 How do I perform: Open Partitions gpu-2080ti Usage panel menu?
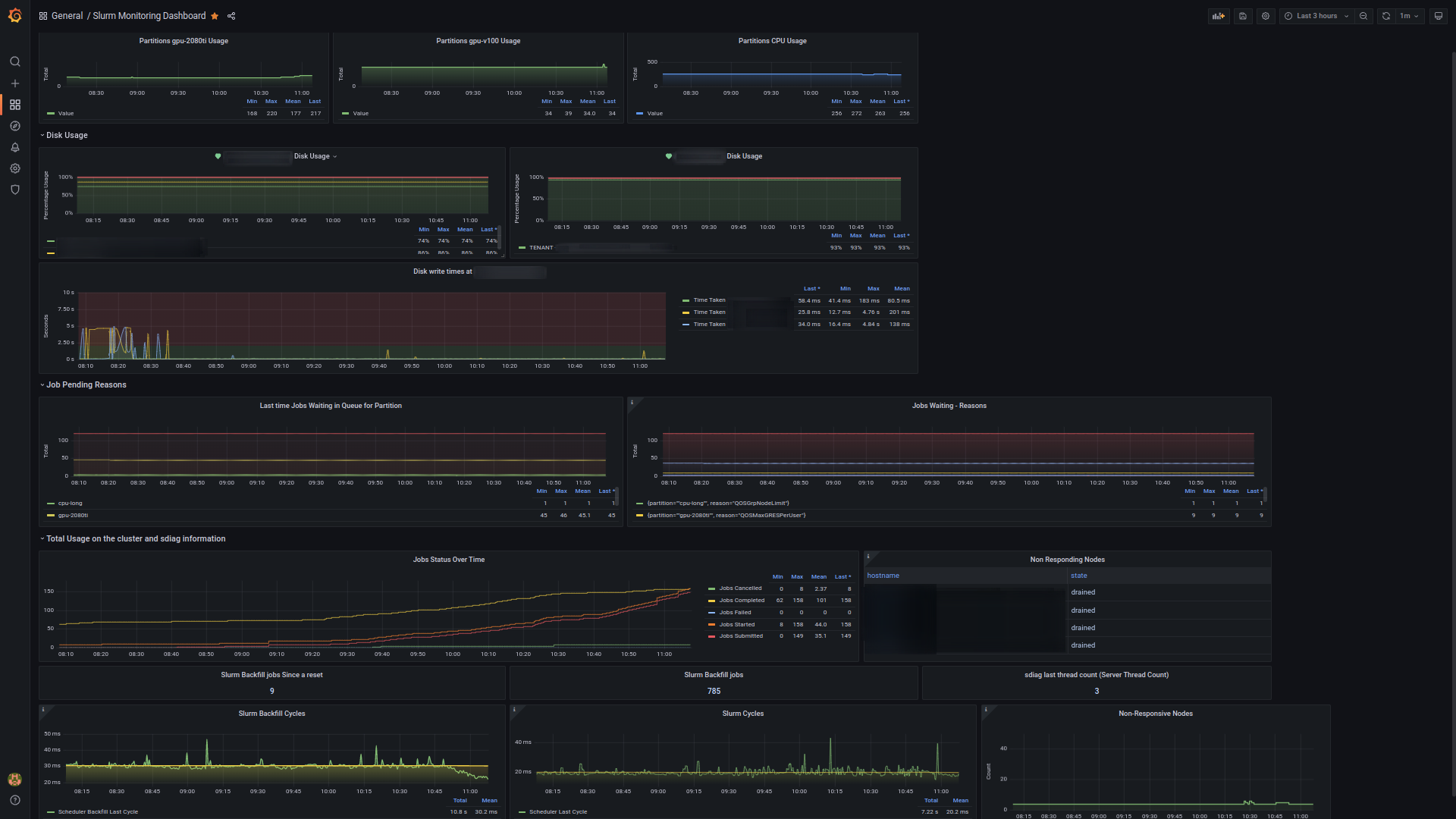click(184, 41)
